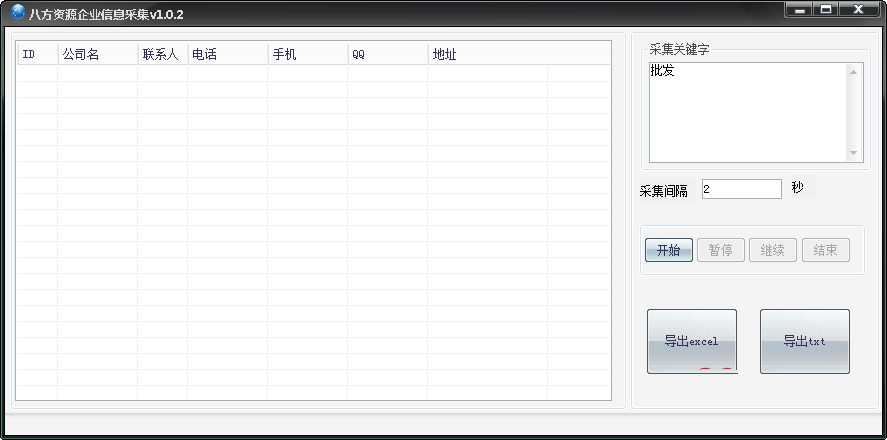Click the 手机 column header

pos(308,54)
